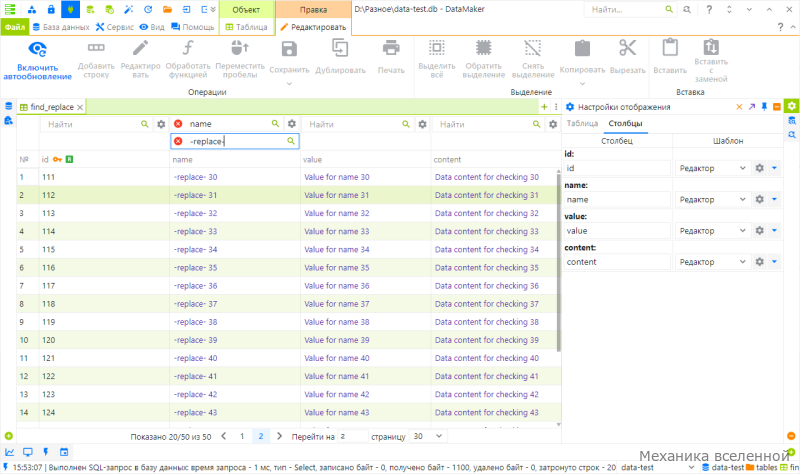Click the Копировать clipboard icon

(582, 48)
